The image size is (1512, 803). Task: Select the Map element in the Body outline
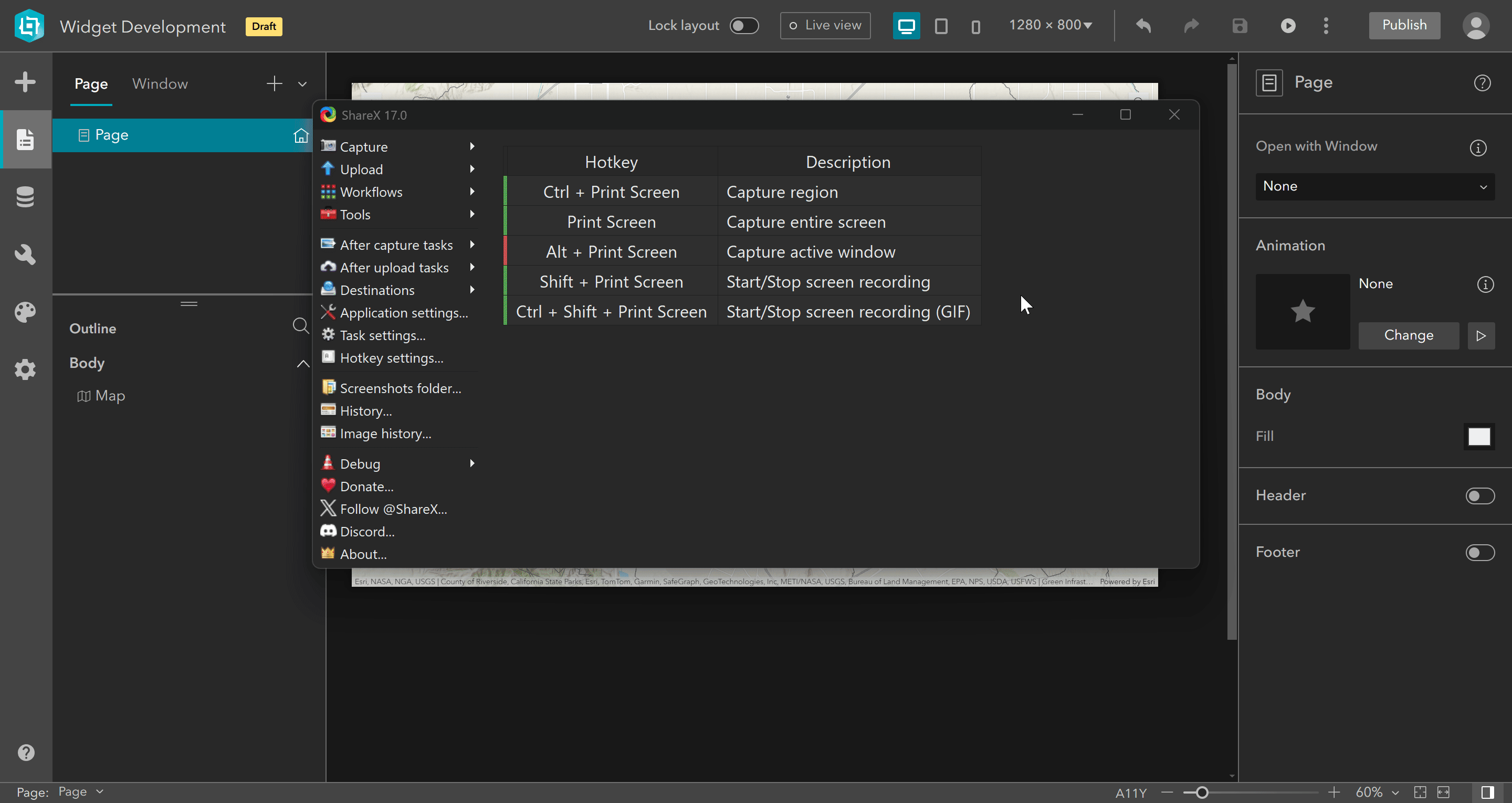click(110, 396)
